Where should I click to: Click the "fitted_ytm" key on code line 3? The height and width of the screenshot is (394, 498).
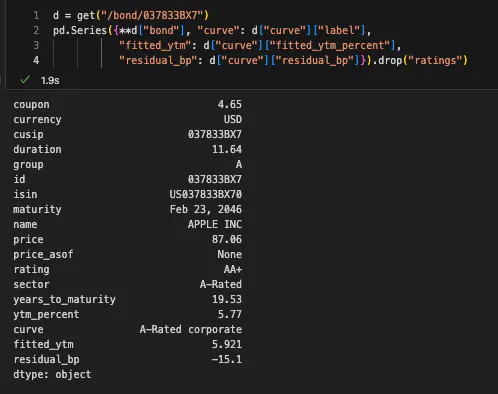coord(155,45)
